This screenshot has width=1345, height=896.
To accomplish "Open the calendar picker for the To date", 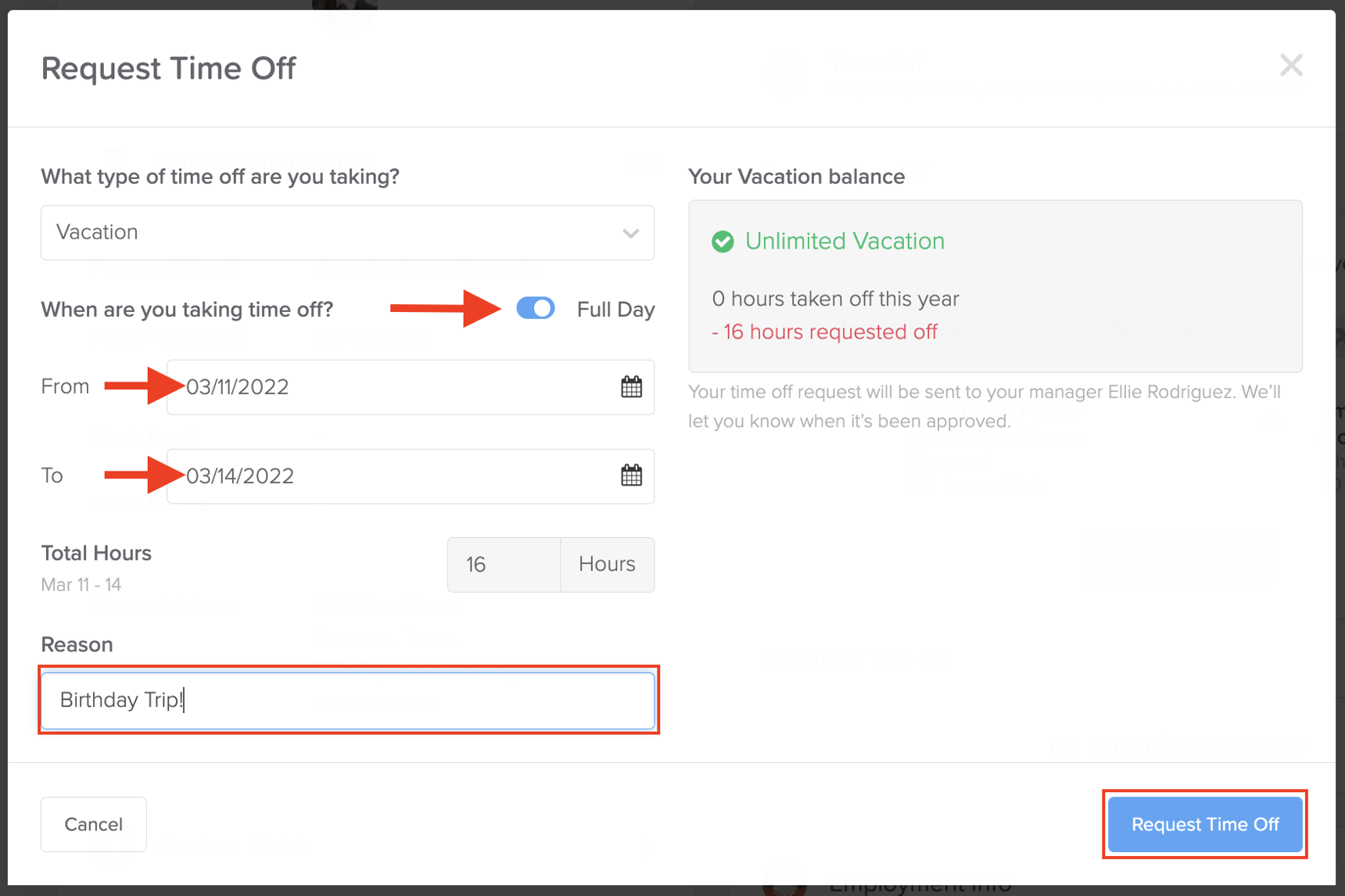I will coord(632,476).
